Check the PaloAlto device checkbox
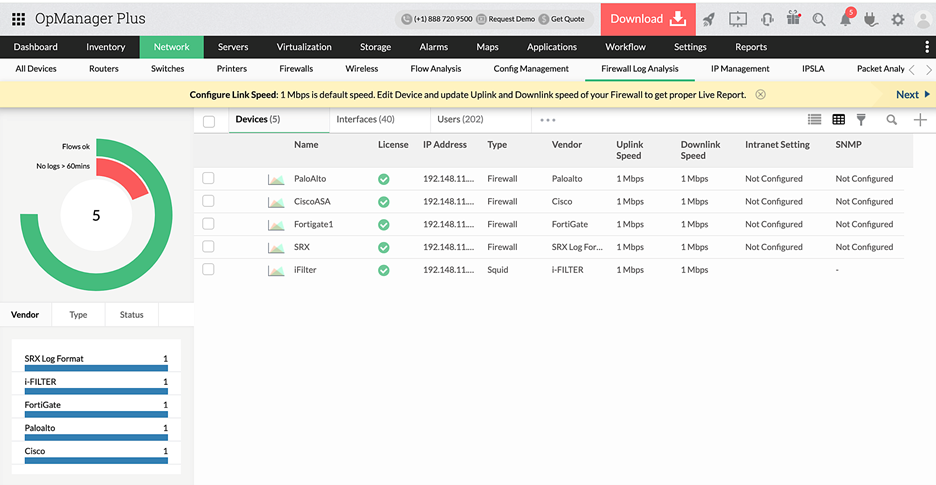This screenshot has width=936, height=485. [208, 178]
